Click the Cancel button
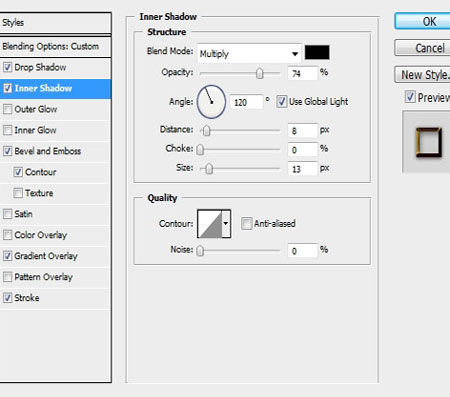The image size is (450, 397). [x=423, y=48]
